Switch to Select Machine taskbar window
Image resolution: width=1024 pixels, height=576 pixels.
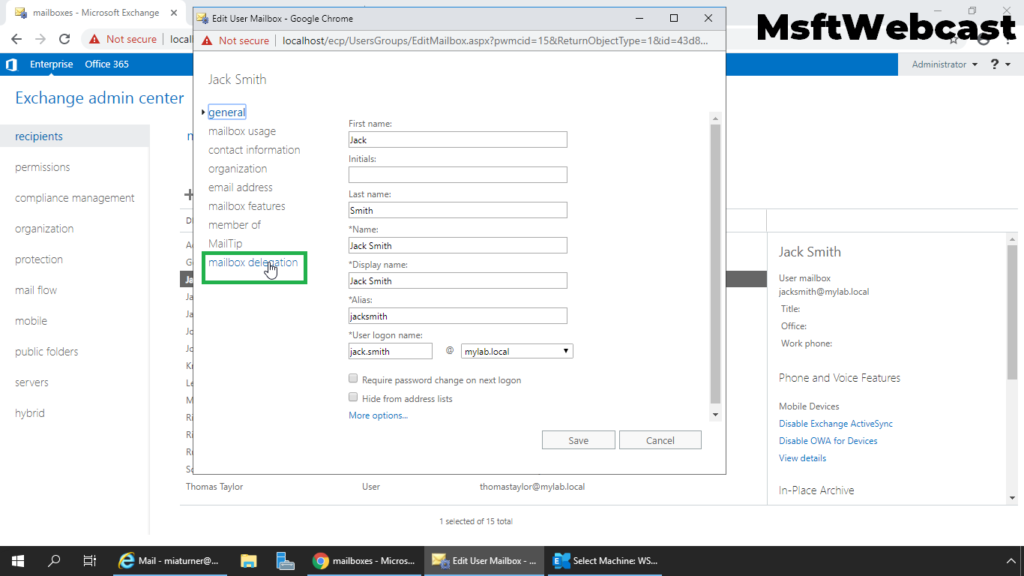coord(604,560)
